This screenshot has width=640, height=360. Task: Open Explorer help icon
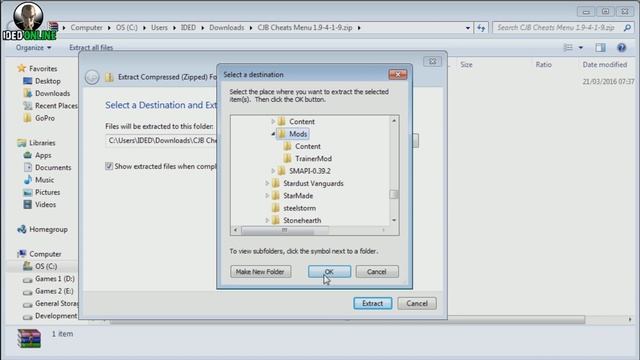(621, 48)
